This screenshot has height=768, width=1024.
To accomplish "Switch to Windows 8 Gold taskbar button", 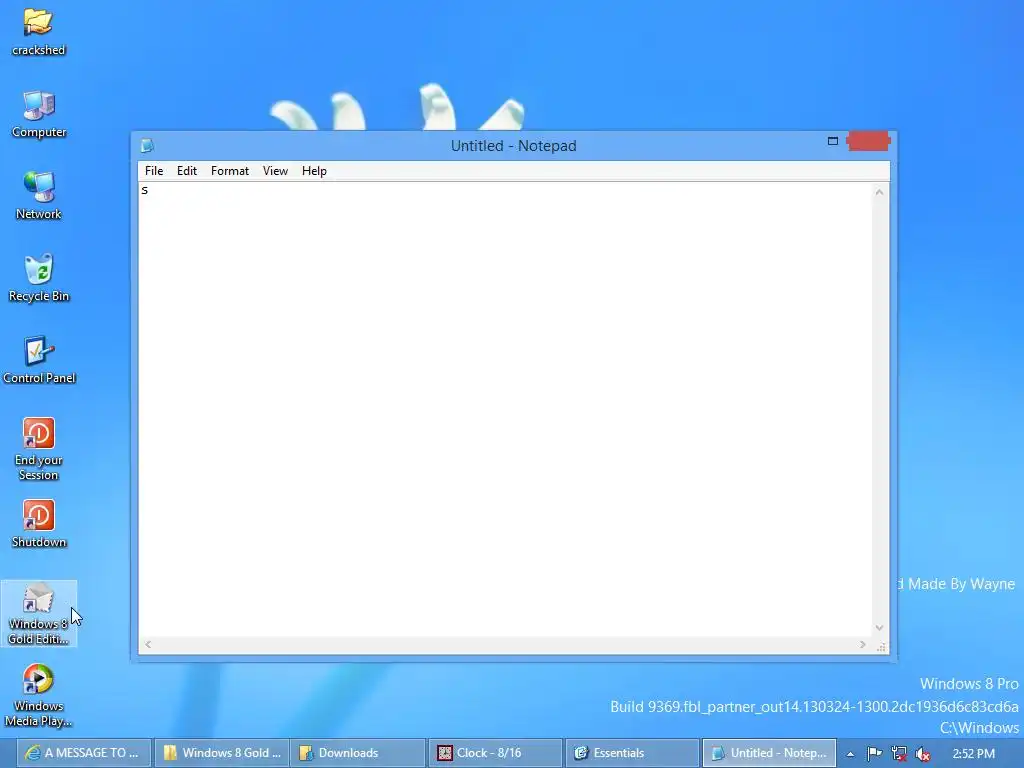I will (222, 753).
